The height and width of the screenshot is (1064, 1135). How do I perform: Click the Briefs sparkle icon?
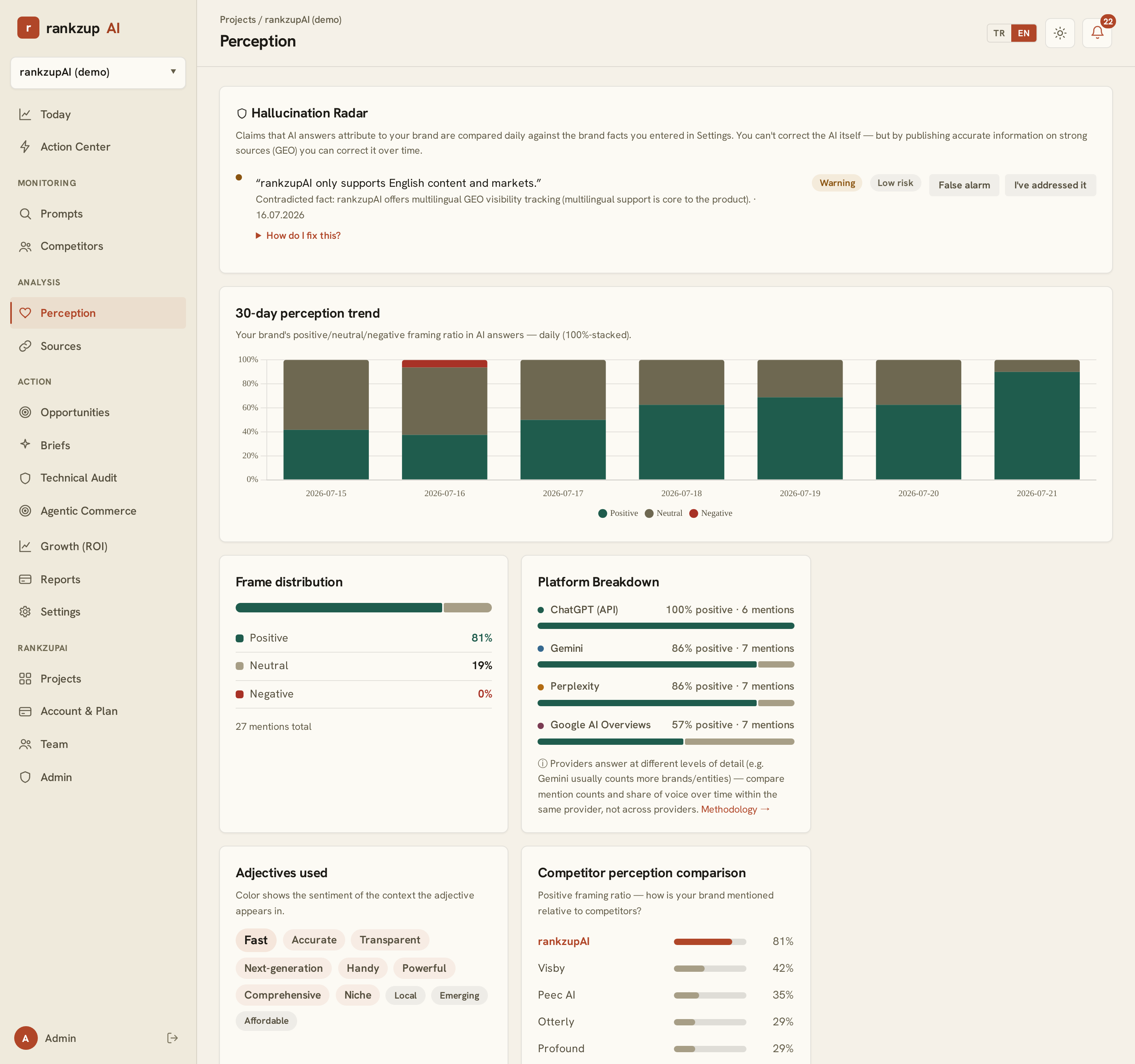(25, 444)
